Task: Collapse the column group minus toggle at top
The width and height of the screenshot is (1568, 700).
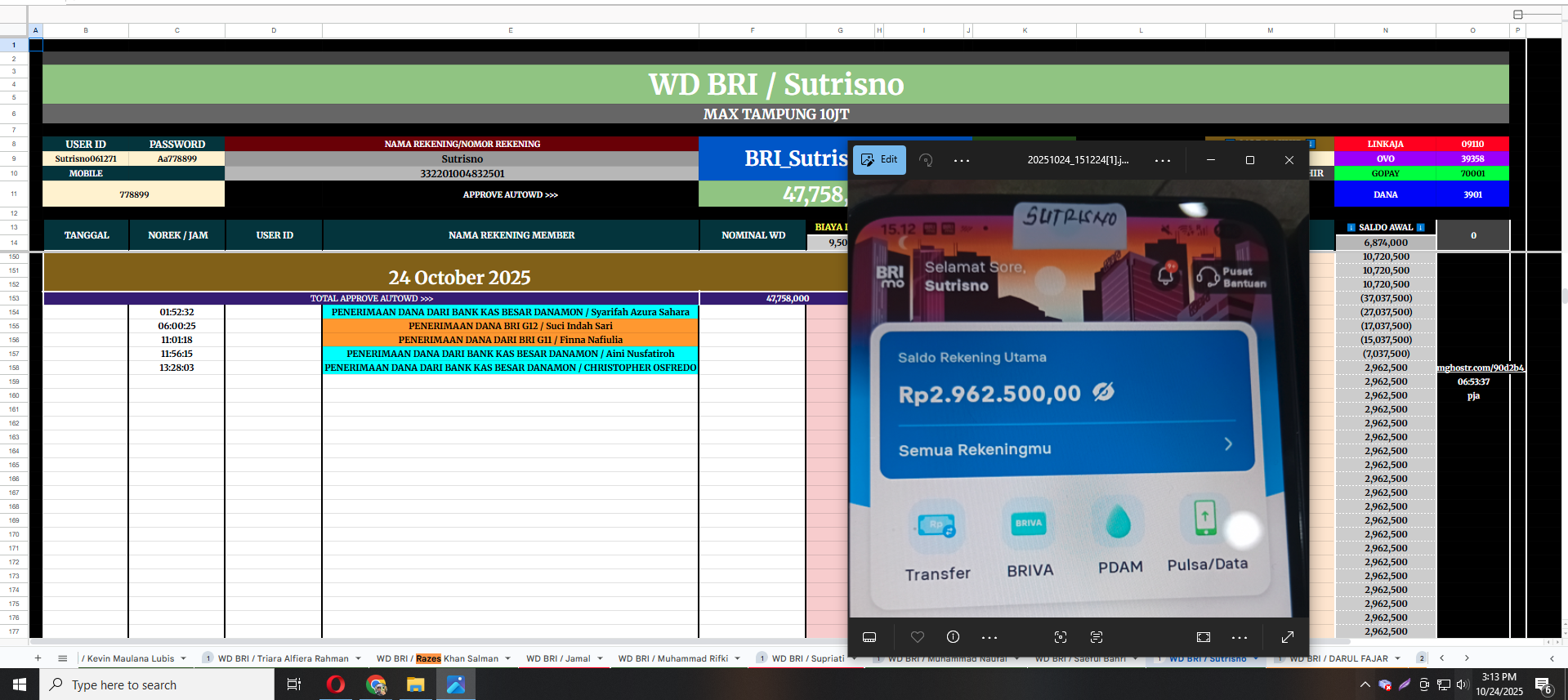Action: pyautogui.click(x=1518, y=15)
